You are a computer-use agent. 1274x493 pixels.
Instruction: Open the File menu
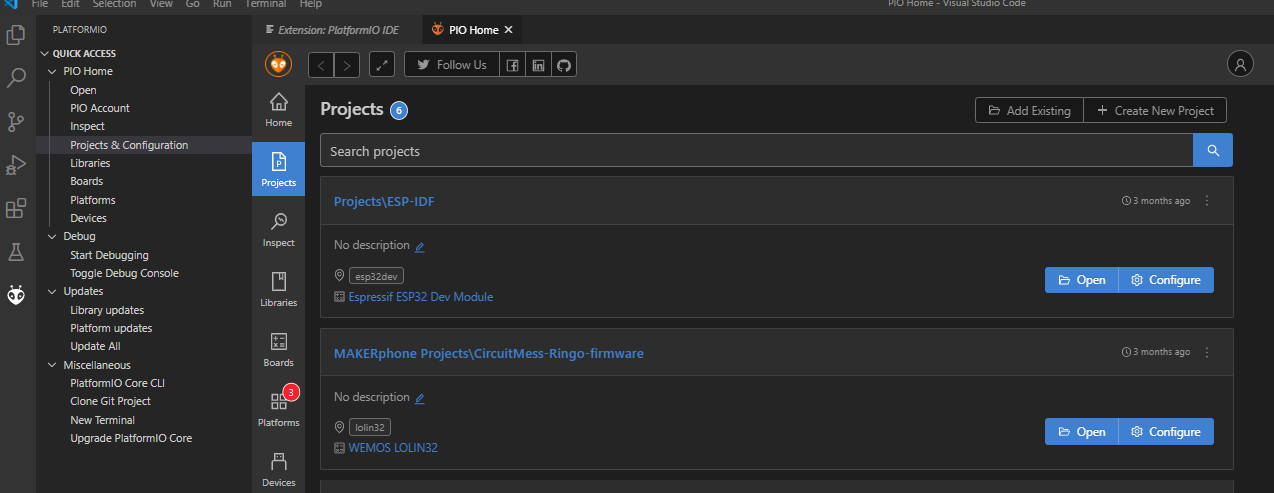point(40,4)
